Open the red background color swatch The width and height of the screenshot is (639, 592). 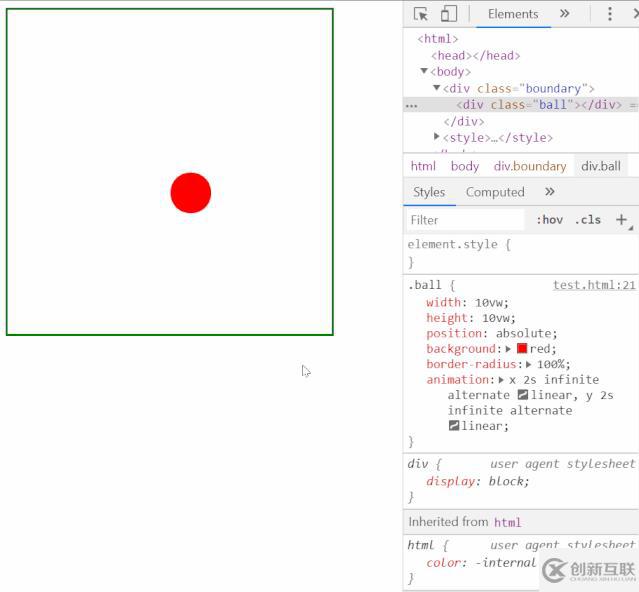[522, 348]
